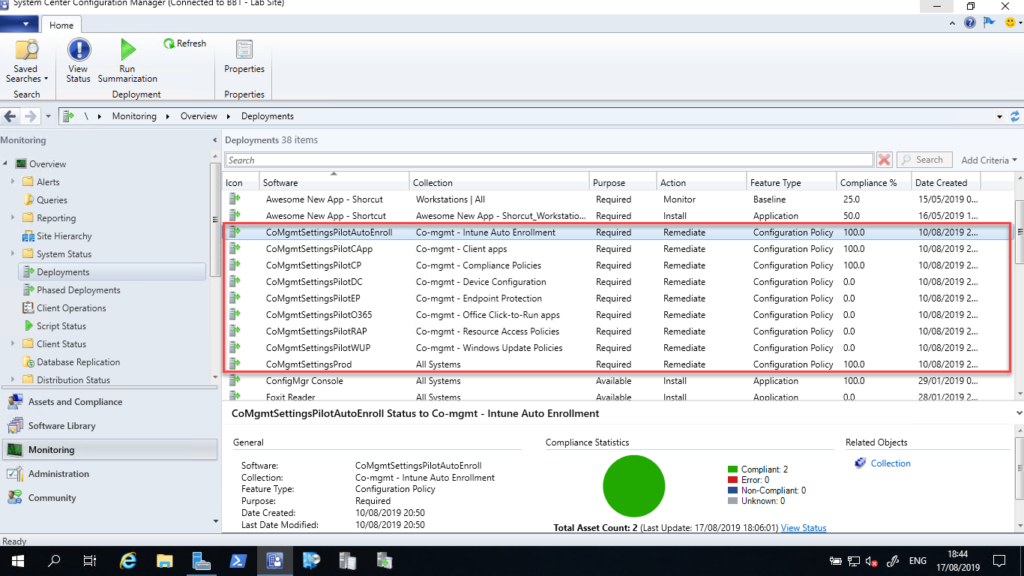Screen dimensions: 1024x576
Task: Click the View Status ribbon icon
Action: pyautogui.click(x=78, y=61)
